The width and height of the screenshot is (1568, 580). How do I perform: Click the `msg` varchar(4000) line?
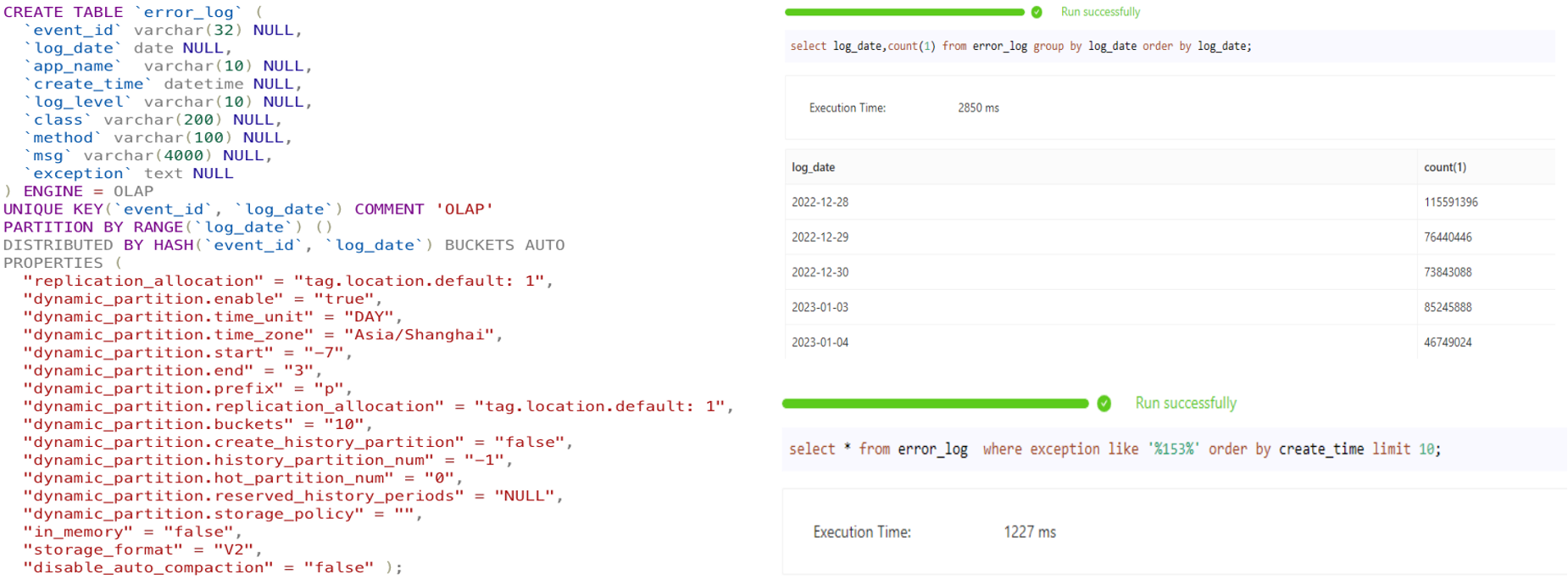(x=148, y=155)
